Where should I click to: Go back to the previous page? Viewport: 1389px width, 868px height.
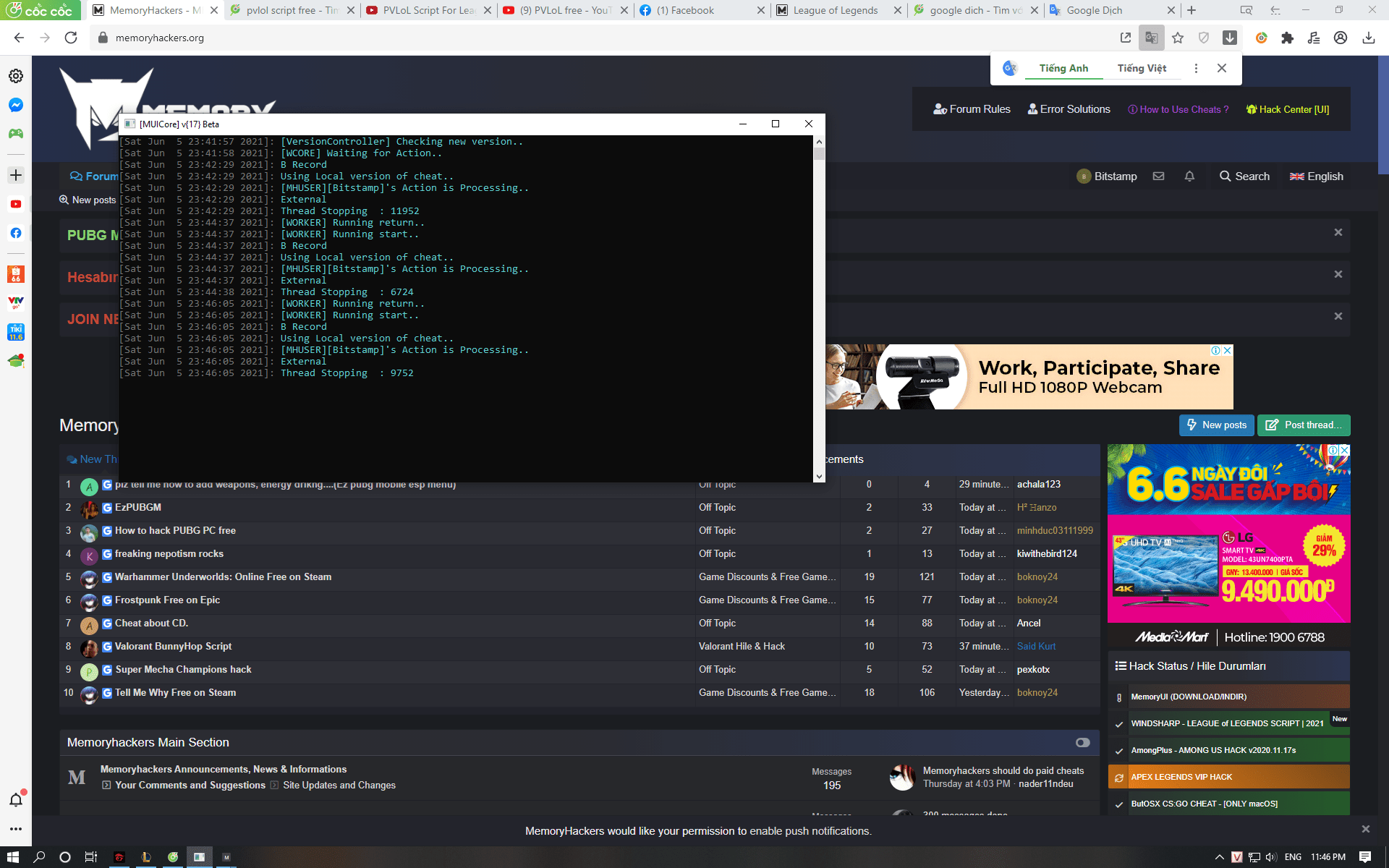[20, 38]
